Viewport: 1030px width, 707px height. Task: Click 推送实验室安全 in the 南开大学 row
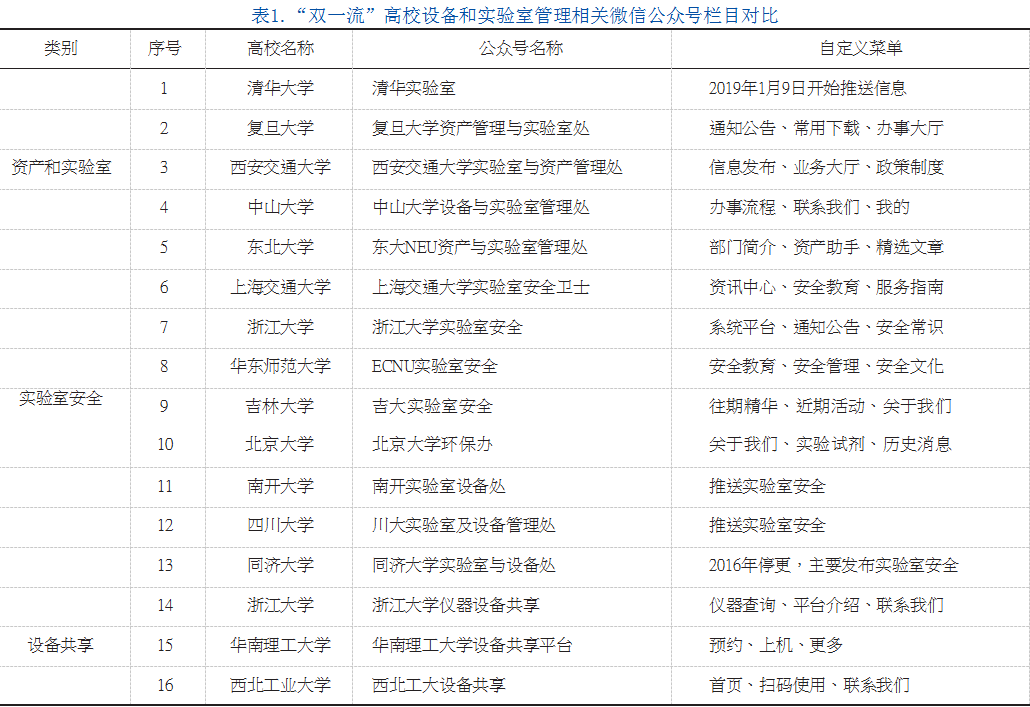tap(767, 486)
